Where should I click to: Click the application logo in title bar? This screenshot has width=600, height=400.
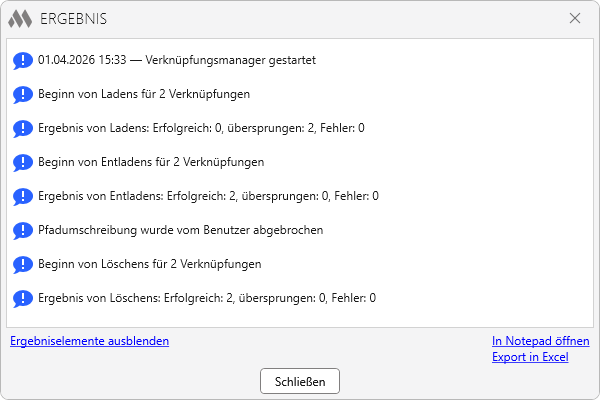pyautogui.click(x=20, y=18)
